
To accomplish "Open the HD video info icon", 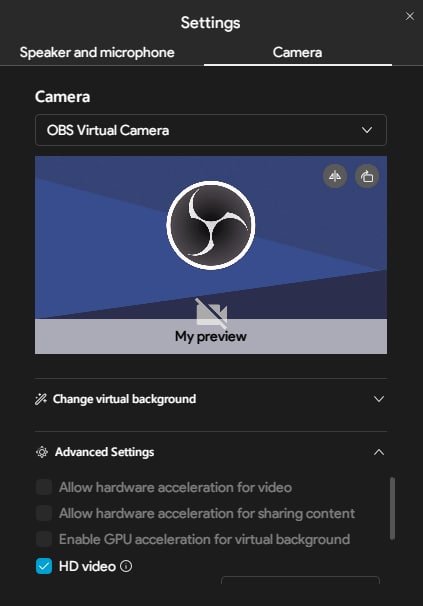I will pyautogui.click(x=126, y=566).
